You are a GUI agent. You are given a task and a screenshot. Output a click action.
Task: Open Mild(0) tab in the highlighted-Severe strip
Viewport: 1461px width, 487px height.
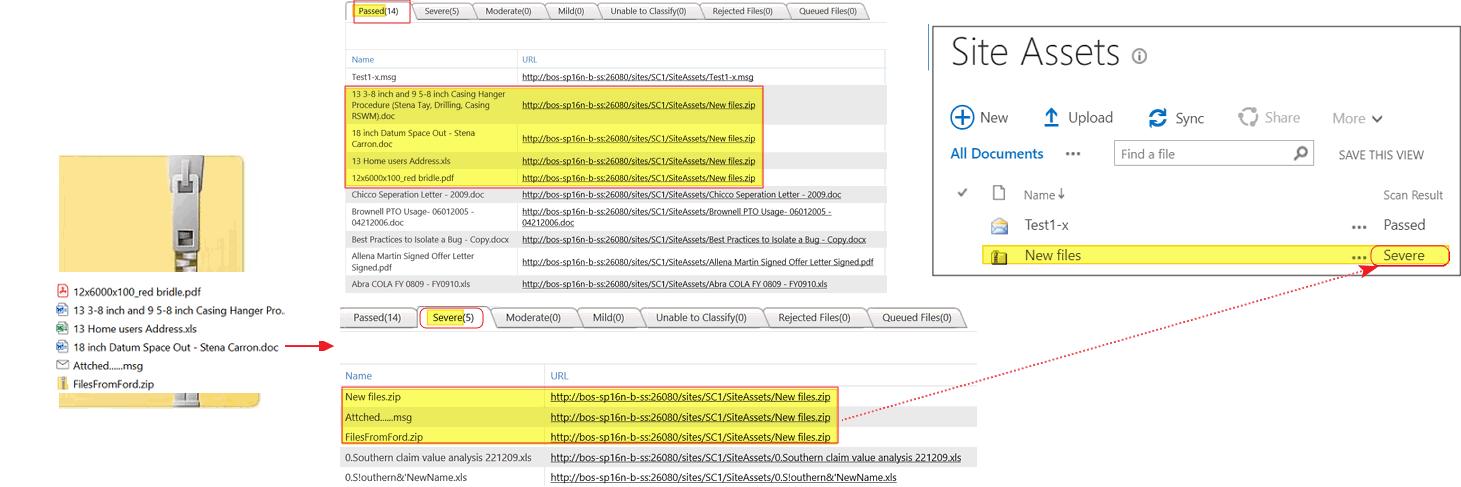pyautogui.click(x=608, y=318)
